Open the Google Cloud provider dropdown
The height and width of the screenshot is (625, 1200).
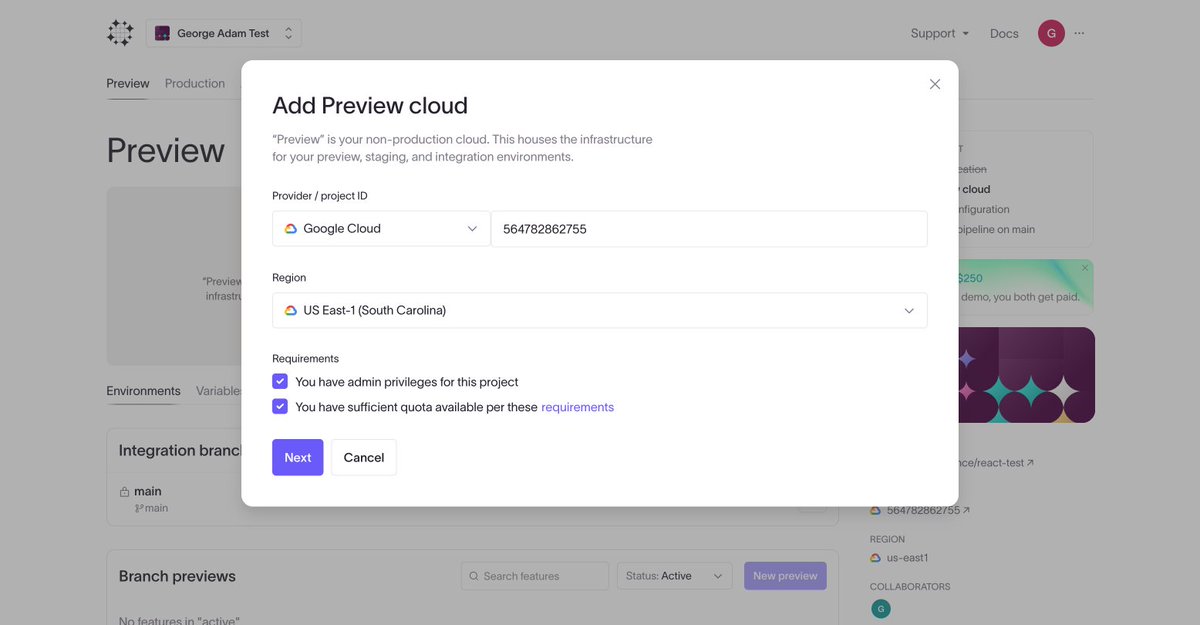381,228
